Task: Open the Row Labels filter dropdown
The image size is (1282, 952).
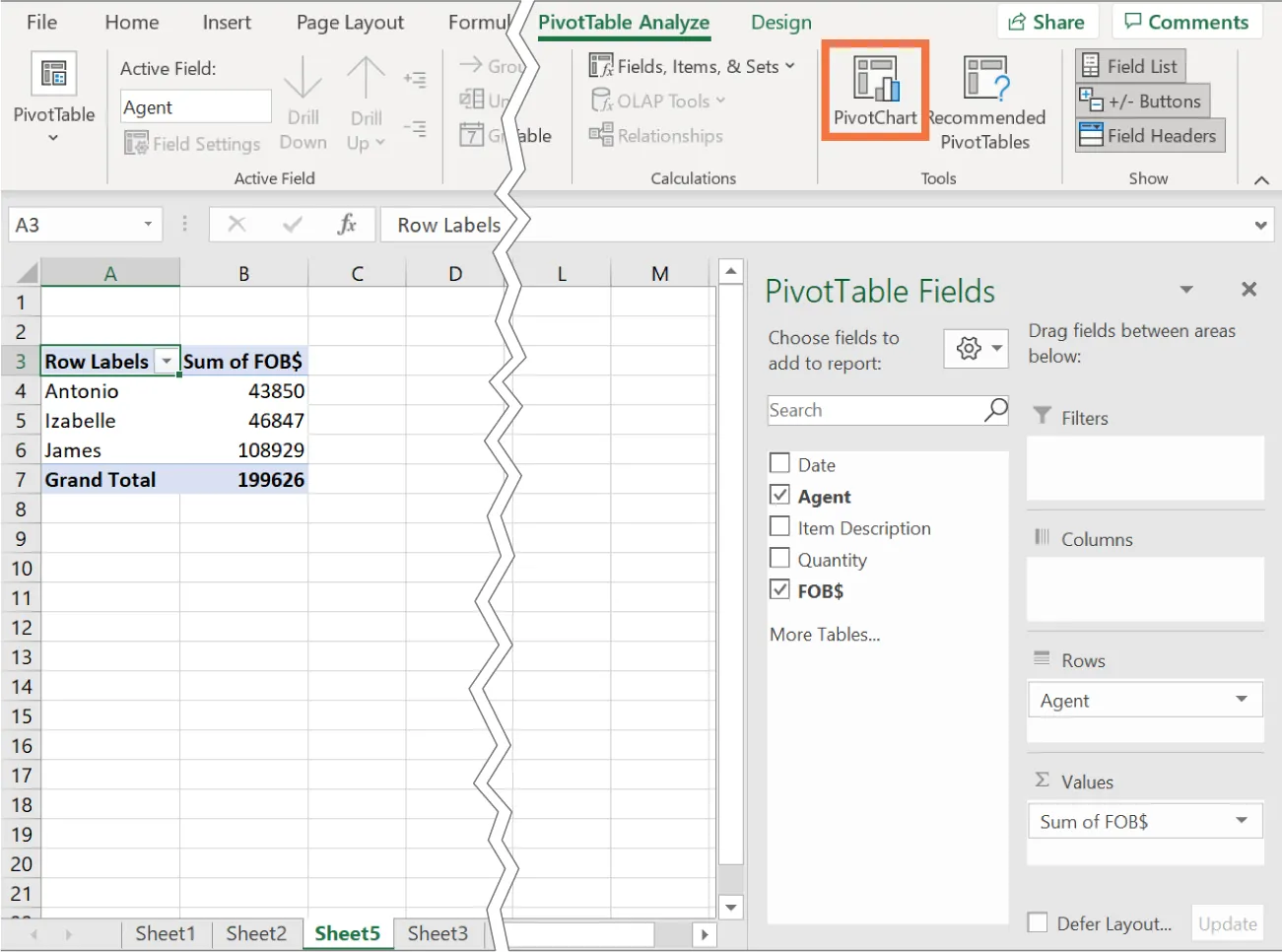Action: pos(167,360)
